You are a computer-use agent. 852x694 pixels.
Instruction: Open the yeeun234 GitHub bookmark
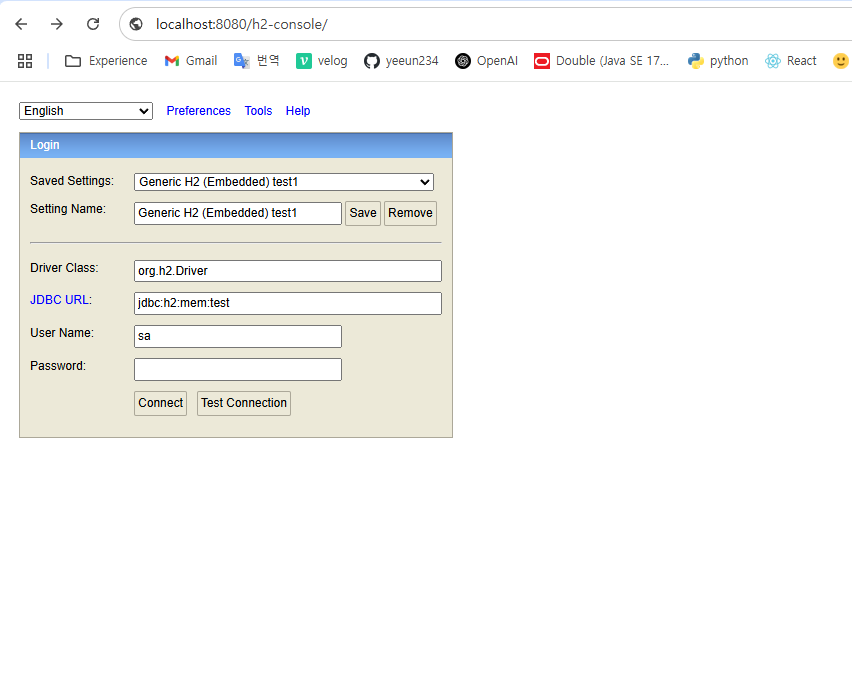[x=401, y=61]
